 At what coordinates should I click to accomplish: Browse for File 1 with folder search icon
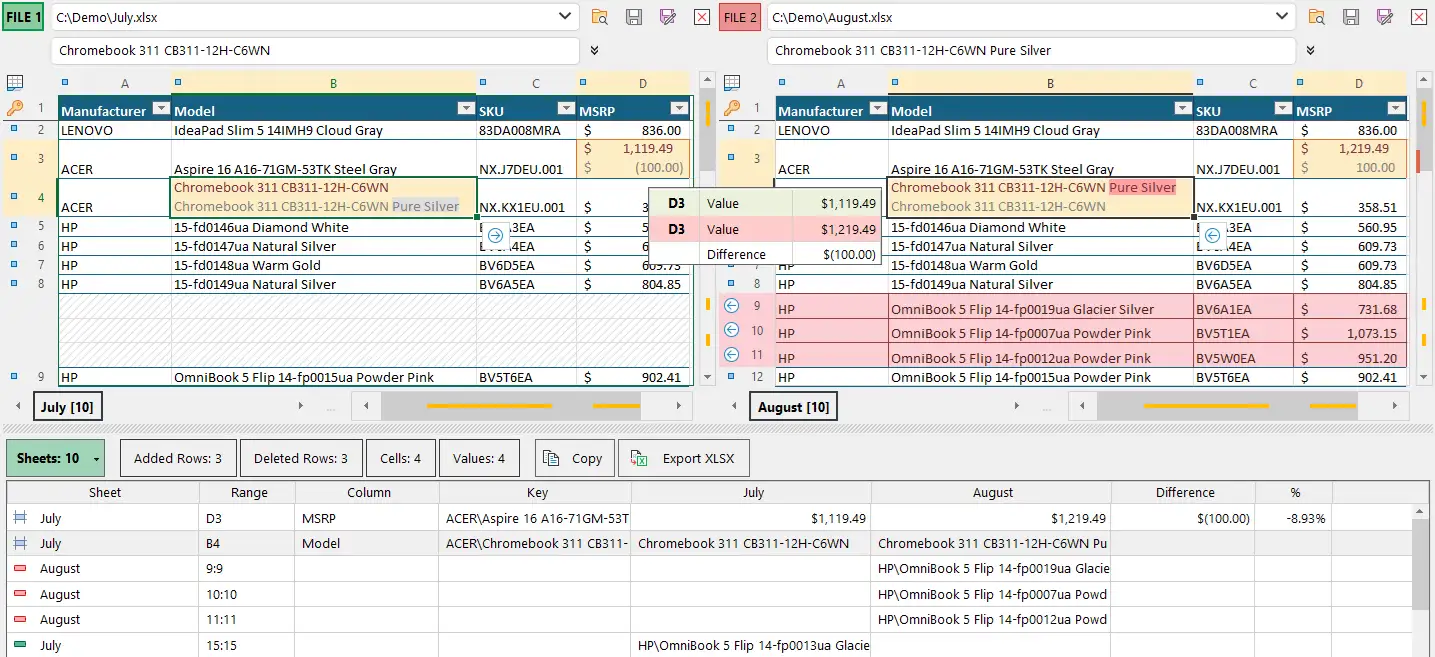(x=600, y=17)
